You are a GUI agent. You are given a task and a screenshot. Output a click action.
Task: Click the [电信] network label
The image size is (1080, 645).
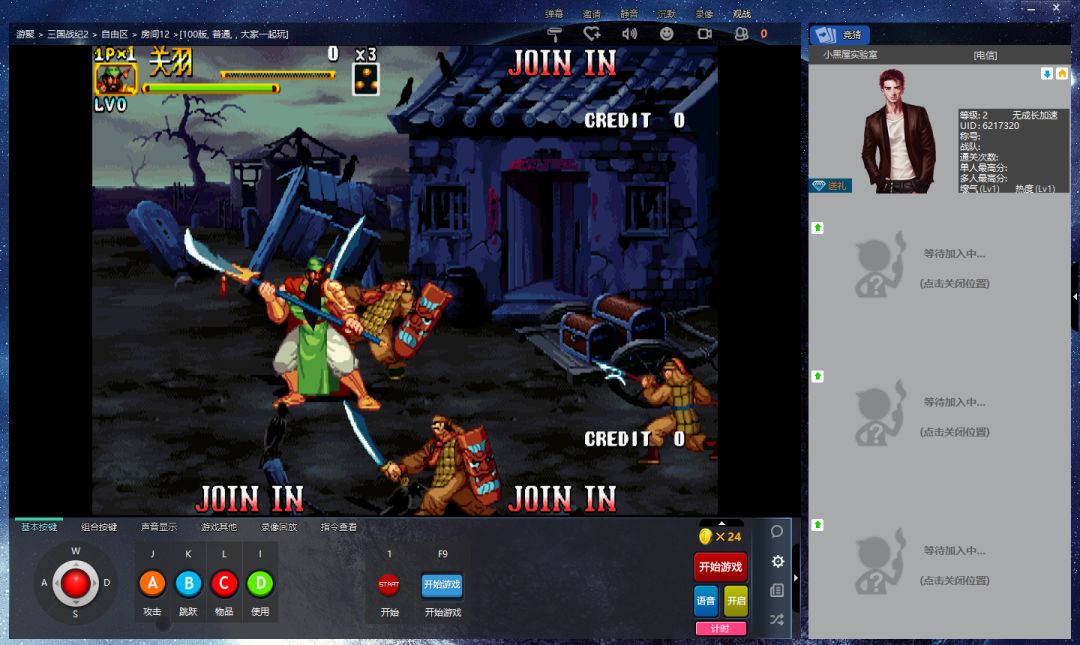[x=985, y=55]
